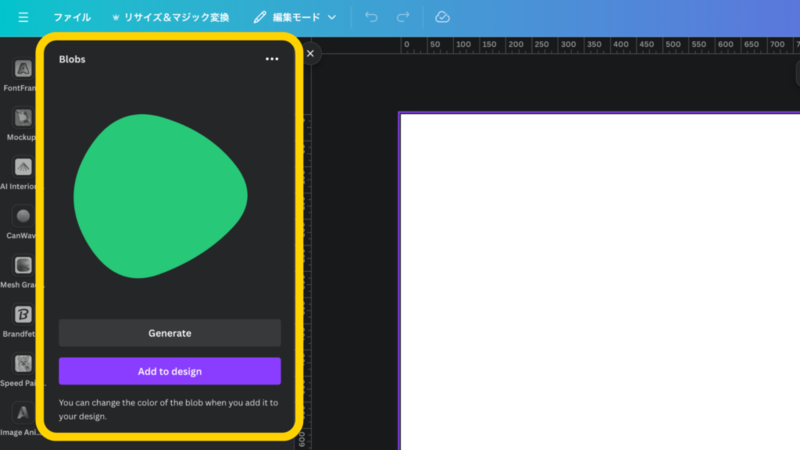Click the Generate button
This screenshot has width=800, height=450.
tap(170, 333)
